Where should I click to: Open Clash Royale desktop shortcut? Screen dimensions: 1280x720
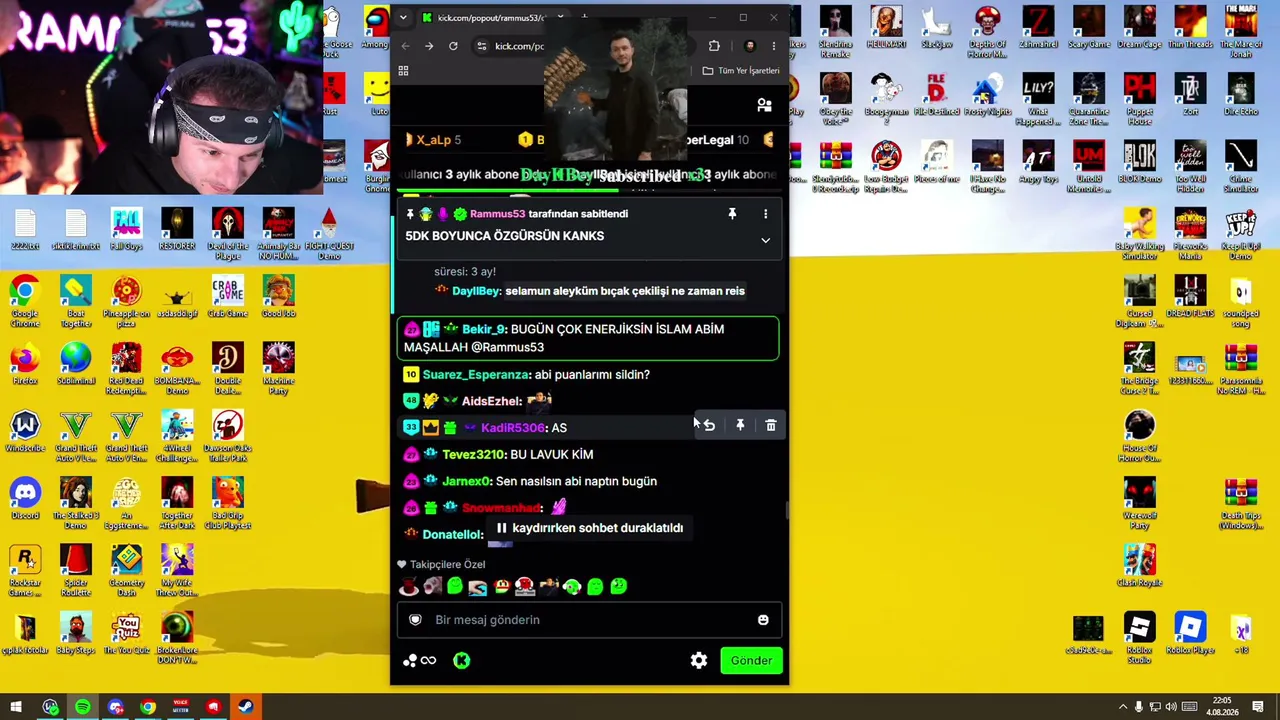click(x=1139, y=565)
